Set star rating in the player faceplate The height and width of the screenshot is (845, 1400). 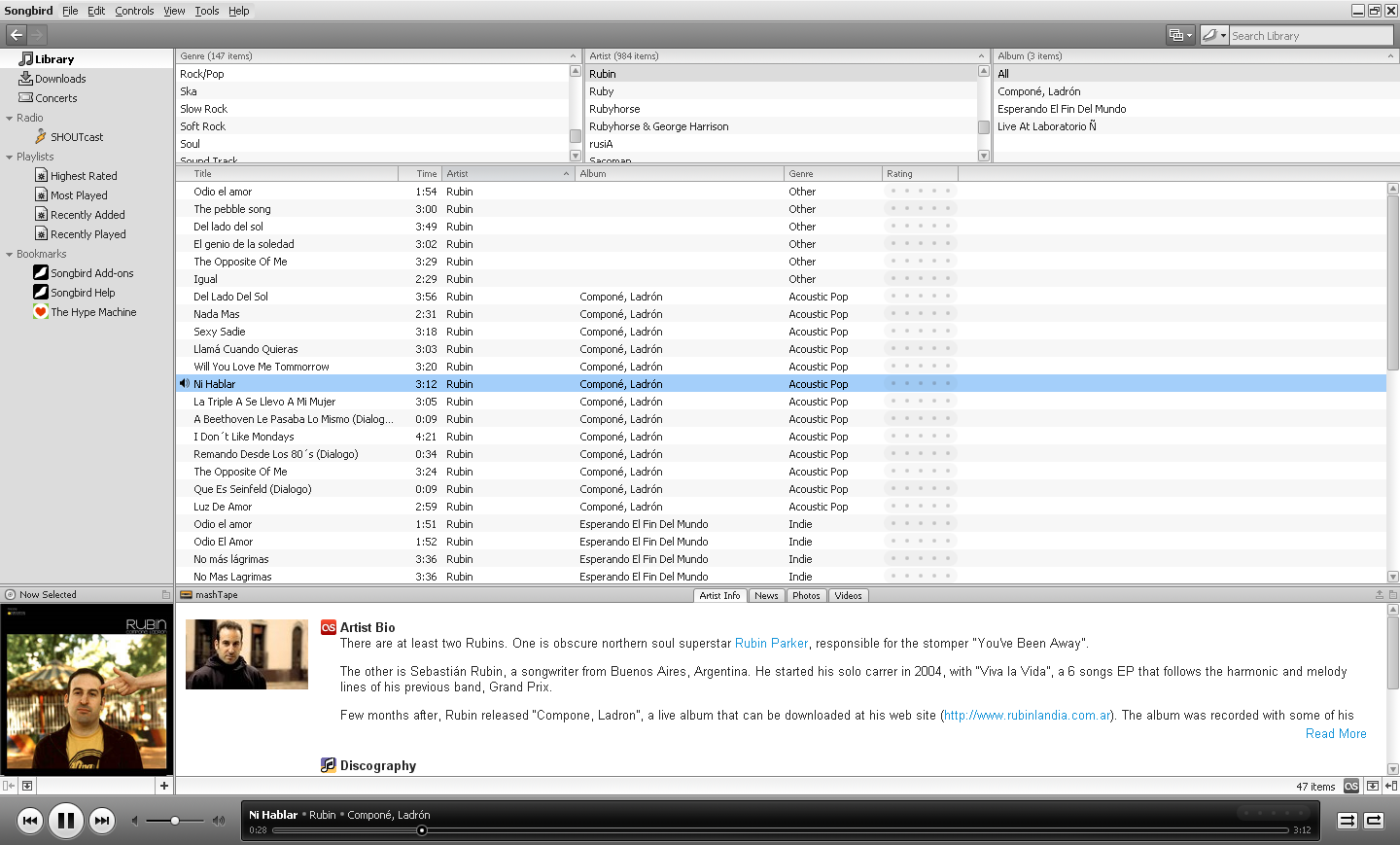1274,813
